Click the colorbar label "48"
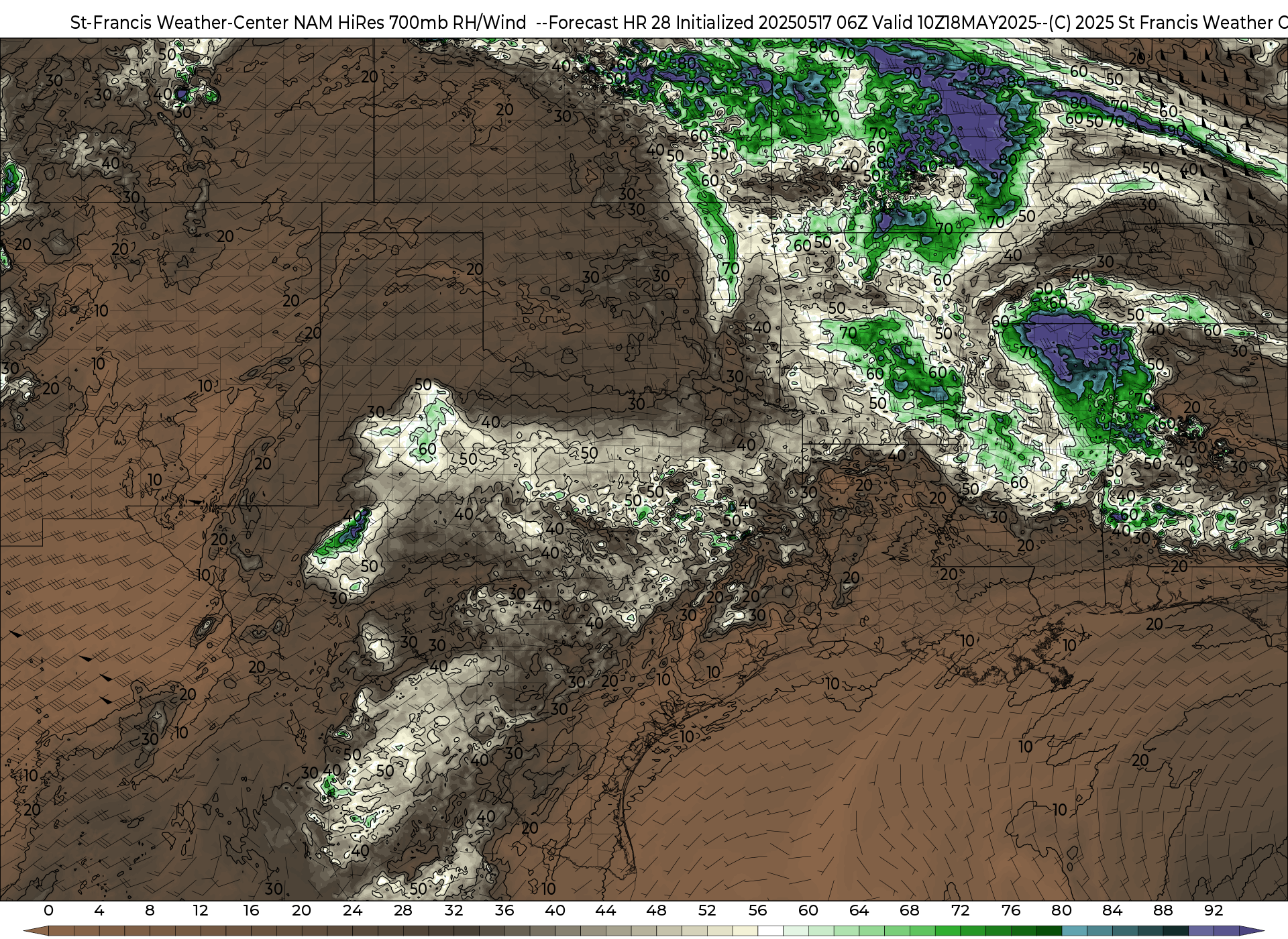Image resolution: width=1288 pixels, height=939 pixels. (656, 911)
